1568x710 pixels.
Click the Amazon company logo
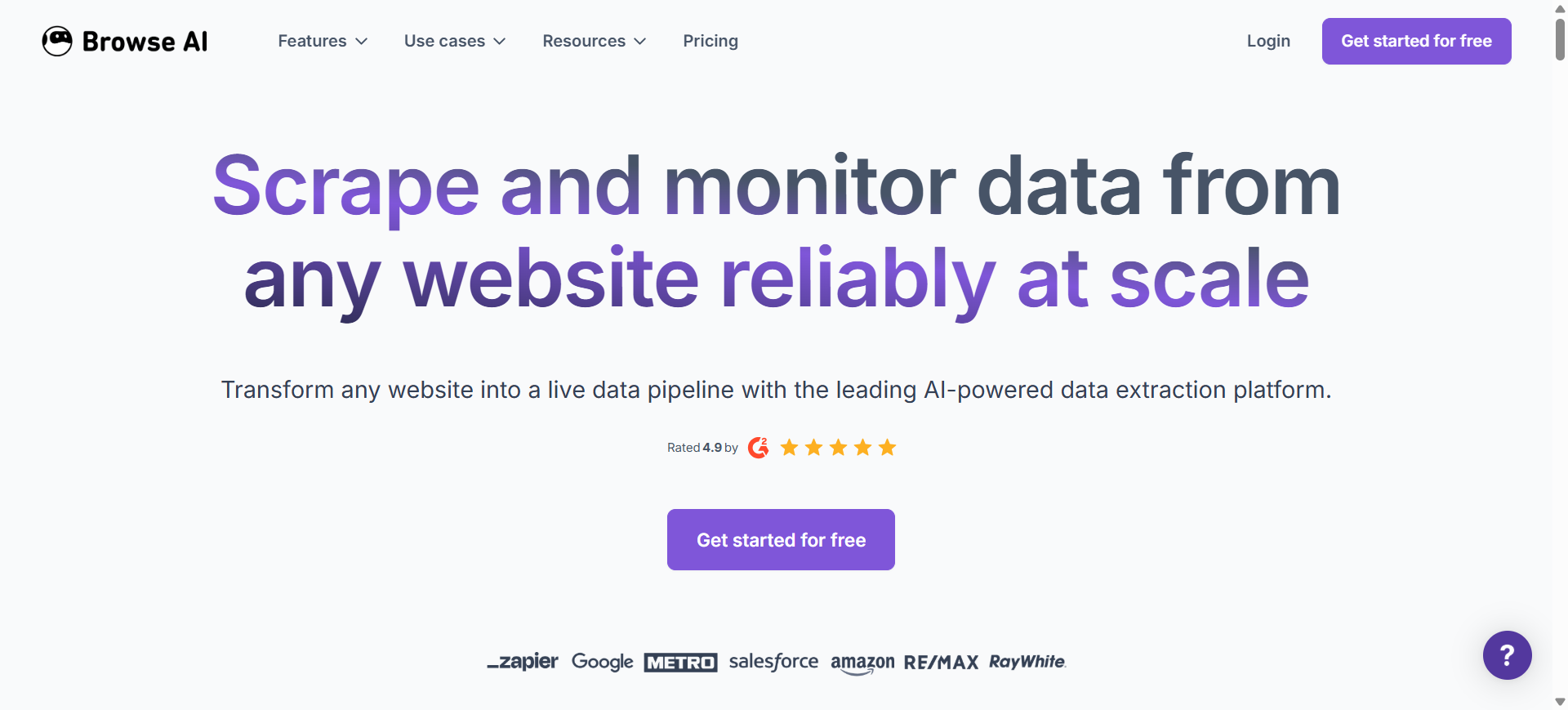tap(862, 663)
